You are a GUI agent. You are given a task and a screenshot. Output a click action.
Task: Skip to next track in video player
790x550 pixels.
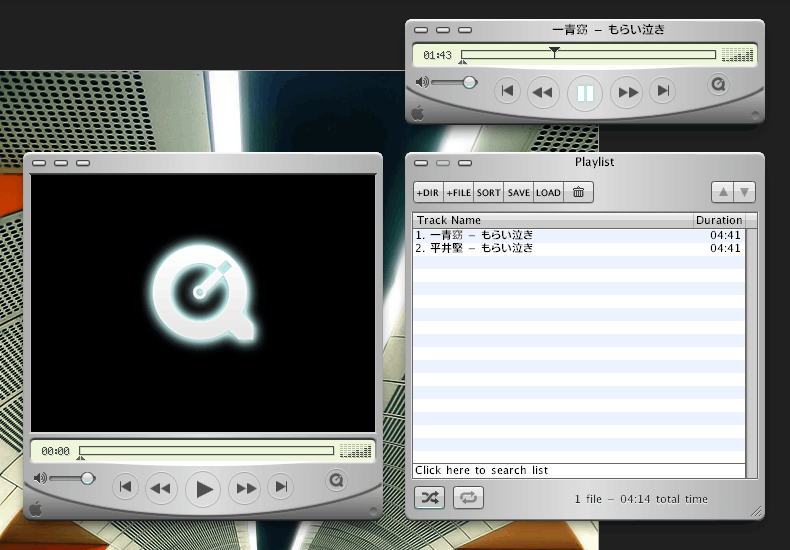pyautogui.click(x=281, y=487)
